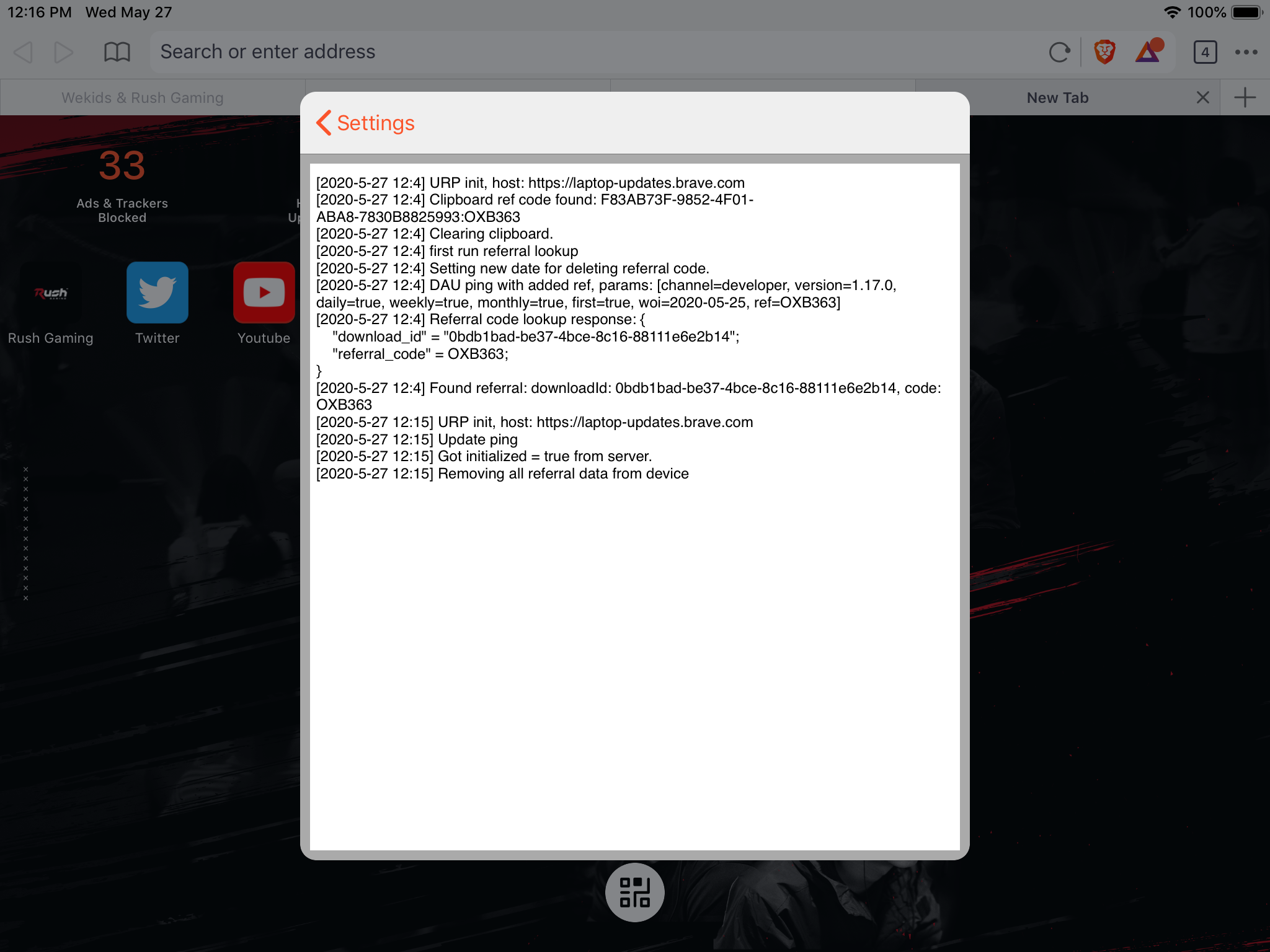1270x952 pixels.
Task: Open the Twitter favorite shortcut
Action: click(158, 293)
